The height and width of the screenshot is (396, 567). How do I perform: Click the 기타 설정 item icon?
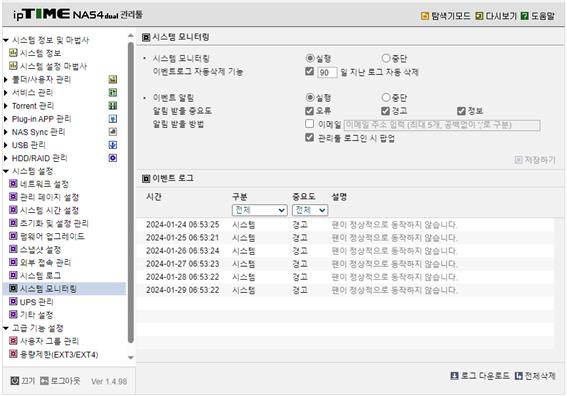point(13,314)
